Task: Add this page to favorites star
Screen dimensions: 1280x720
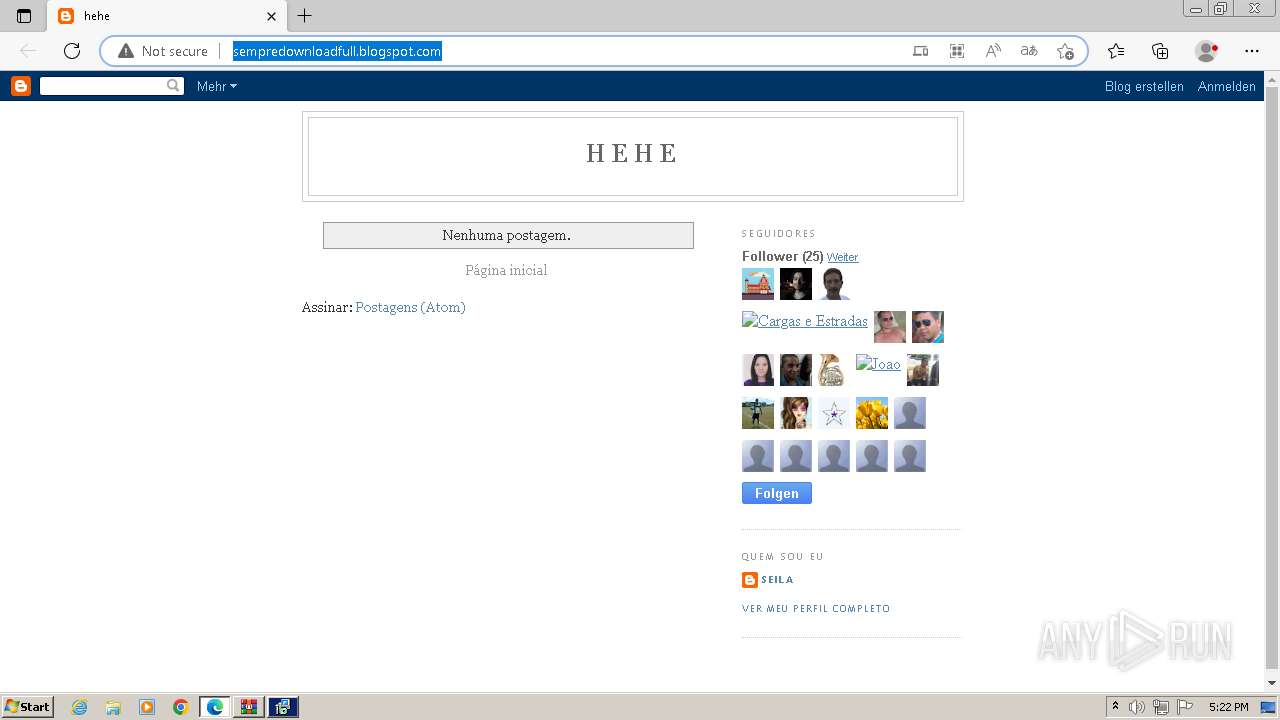Action: click(1065, 51)
